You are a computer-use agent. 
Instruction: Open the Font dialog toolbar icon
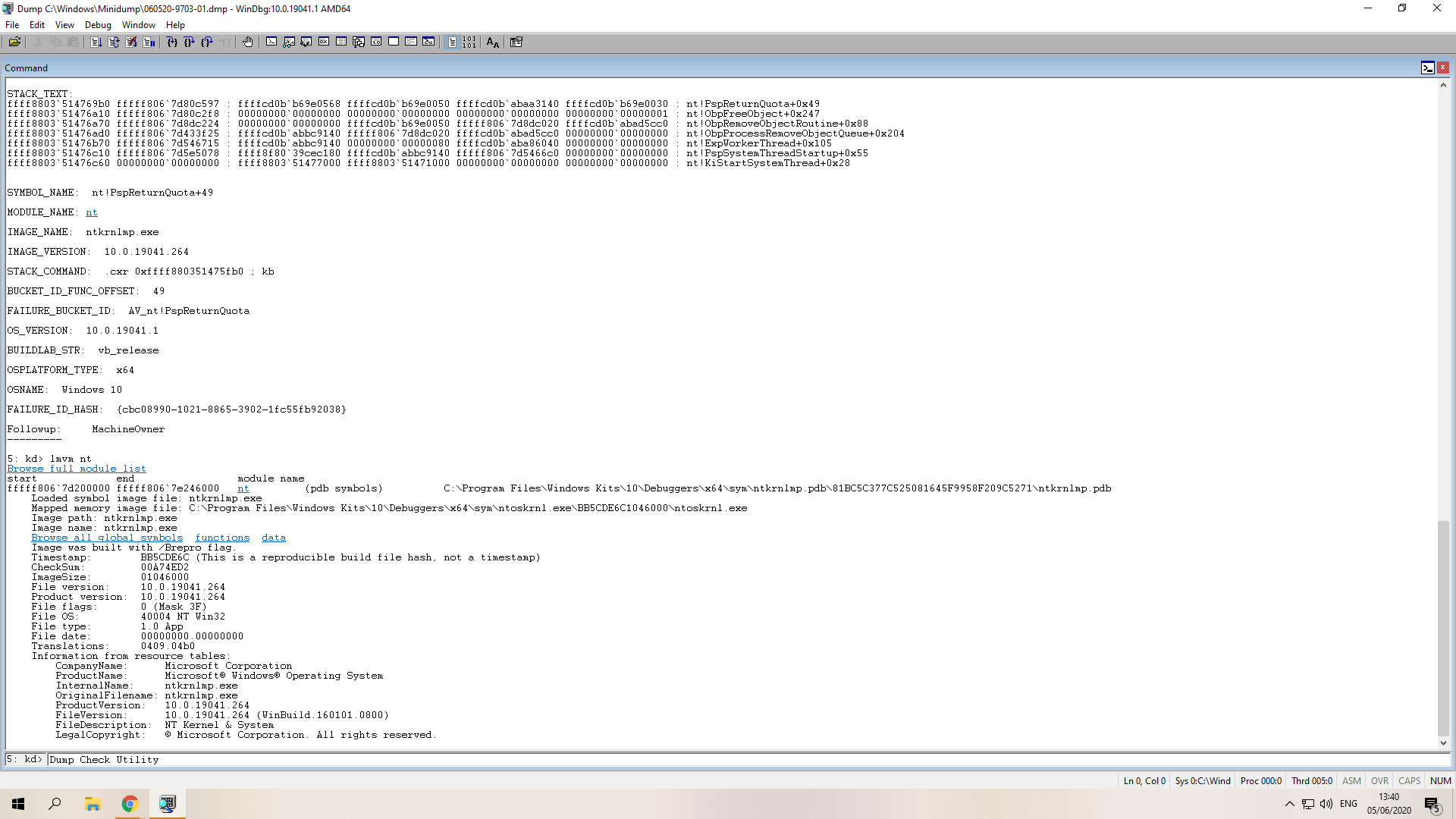(x=493, y=42)
